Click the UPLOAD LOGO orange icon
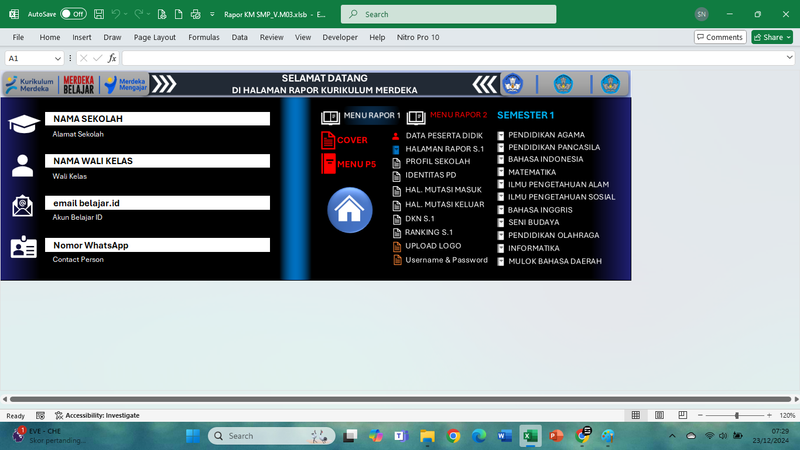The height and width of the screenshot is (450, 800). (x=397, y=247)
